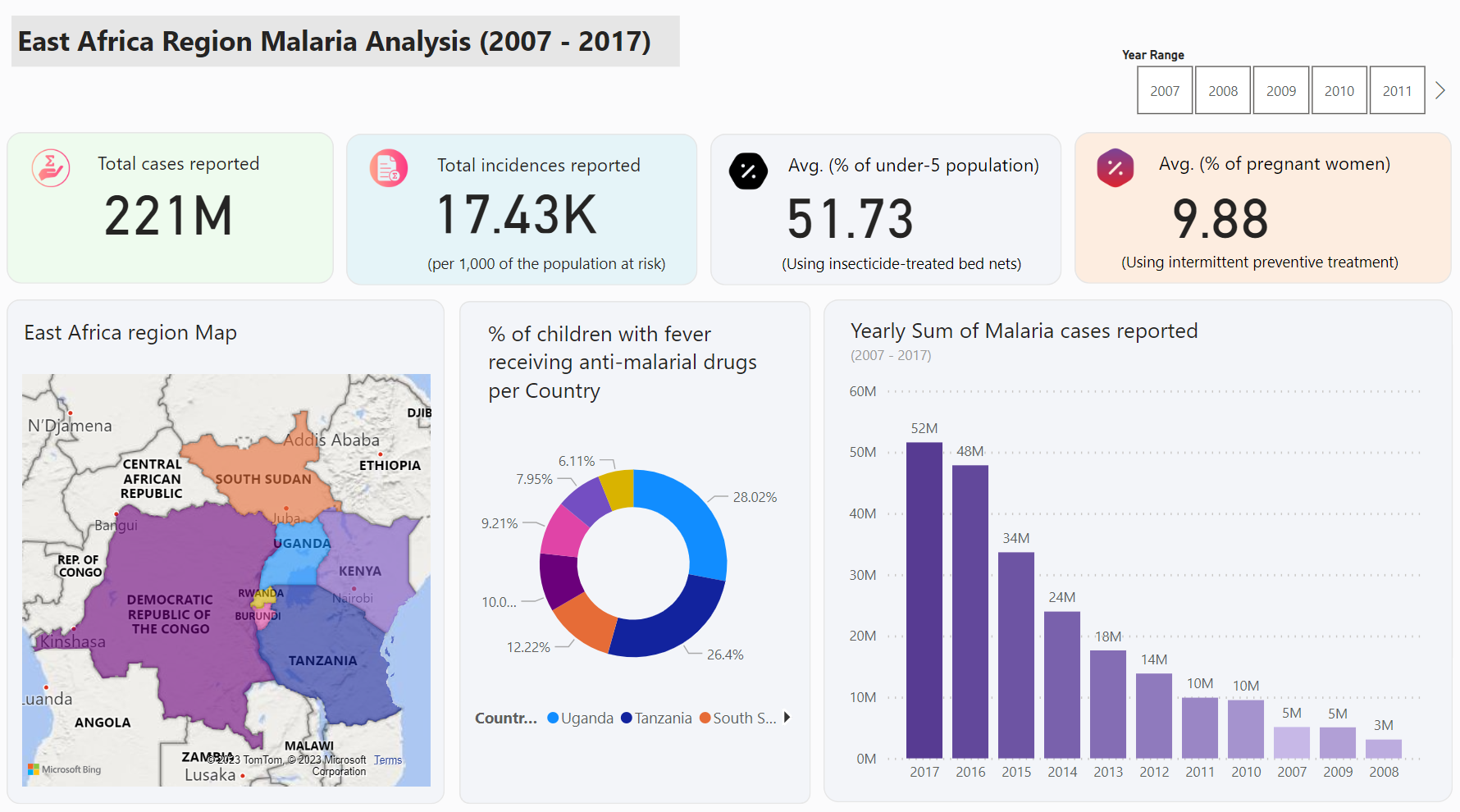Select year 2011 in Year Range slicer
Viewport: 1460px width, 812px height.
pos(1398,90)
